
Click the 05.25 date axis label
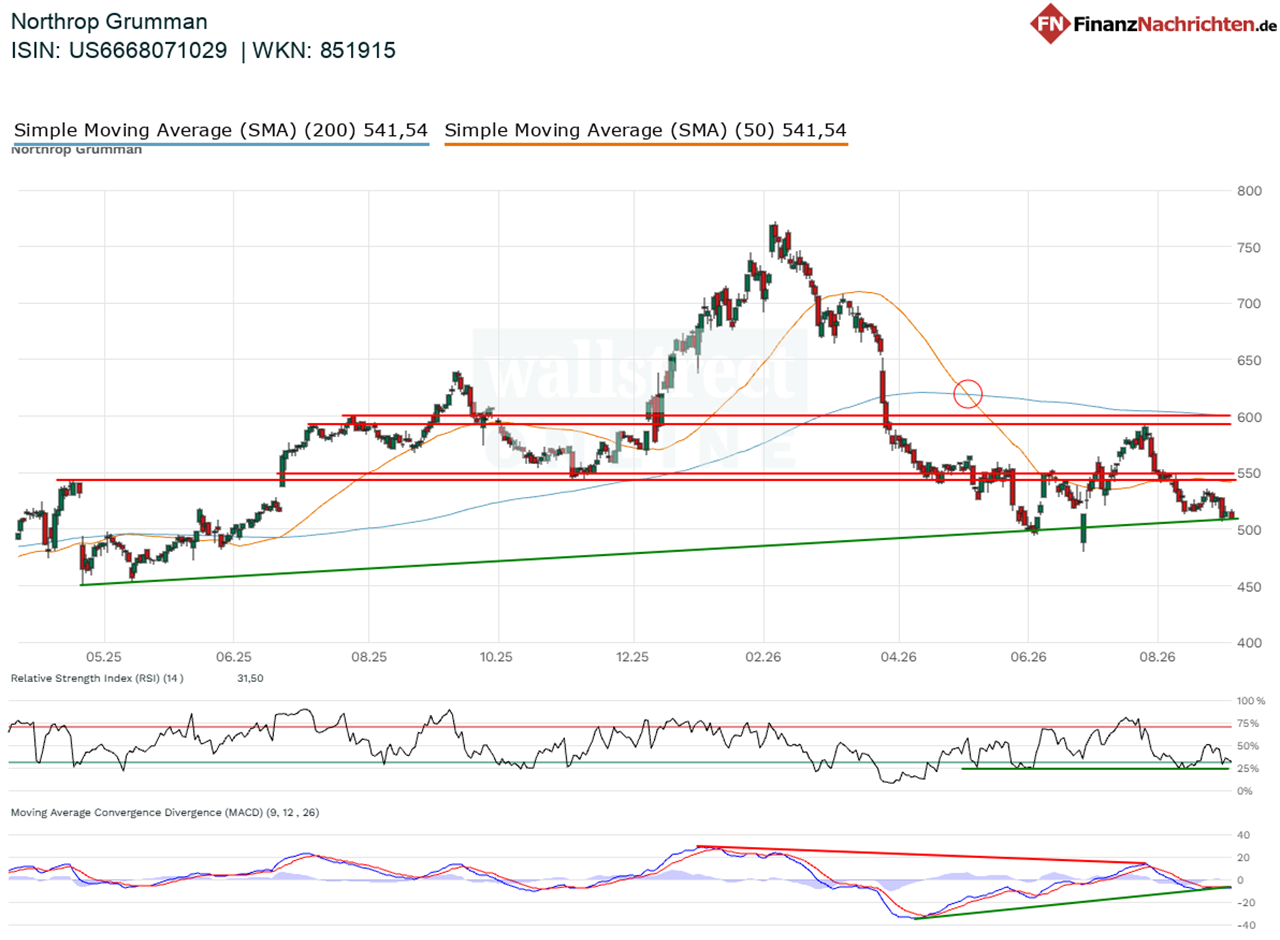[x=105, y=657]
